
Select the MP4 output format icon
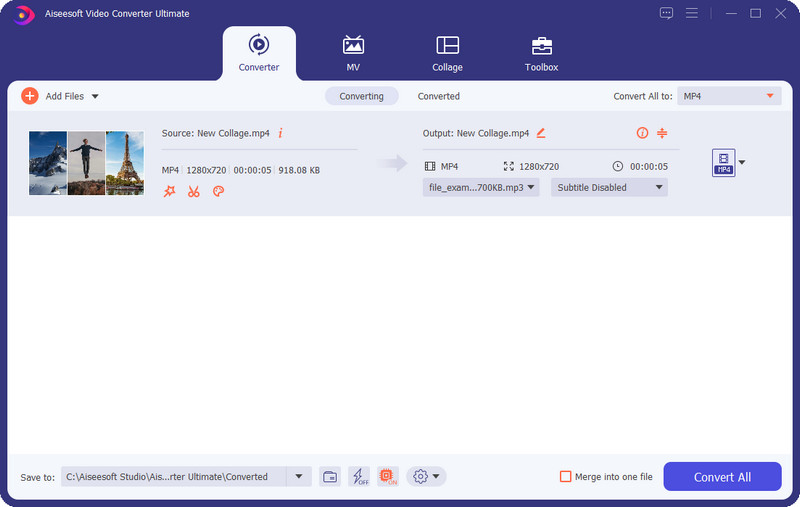[723, 163]
